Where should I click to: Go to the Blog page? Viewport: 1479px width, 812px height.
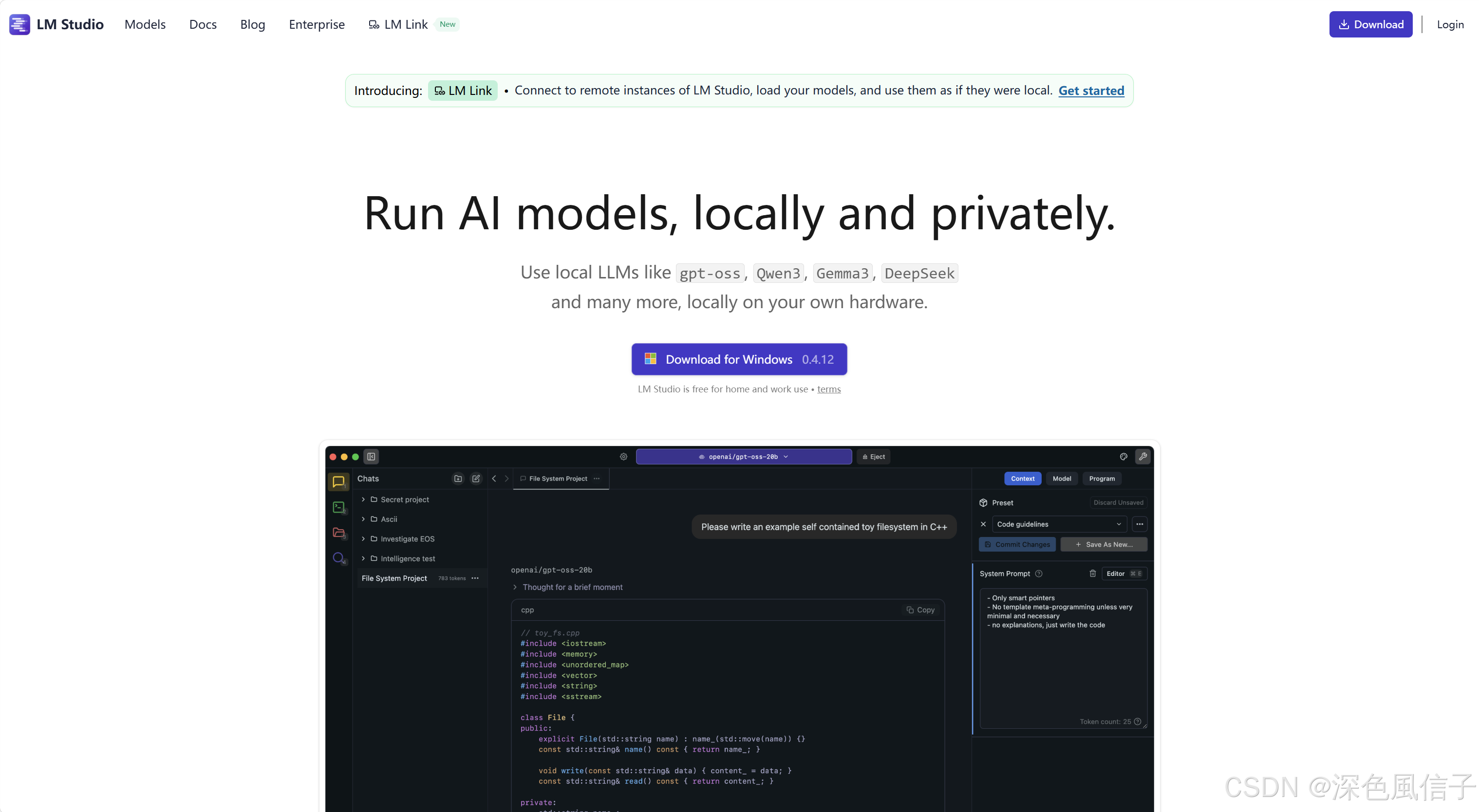pos(253,24)
